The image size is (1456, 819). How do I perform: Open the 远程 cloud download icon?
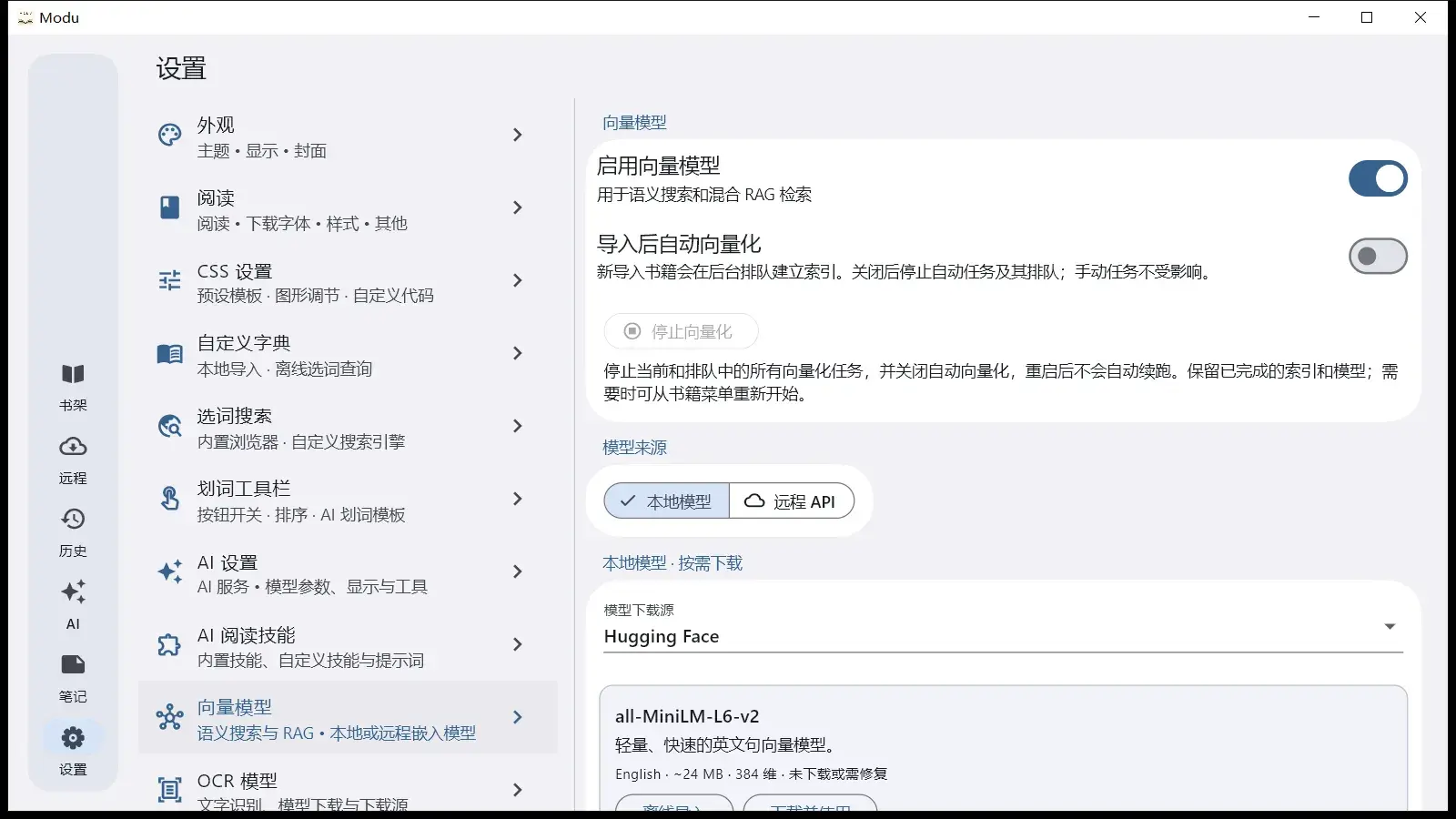[73, 447]
